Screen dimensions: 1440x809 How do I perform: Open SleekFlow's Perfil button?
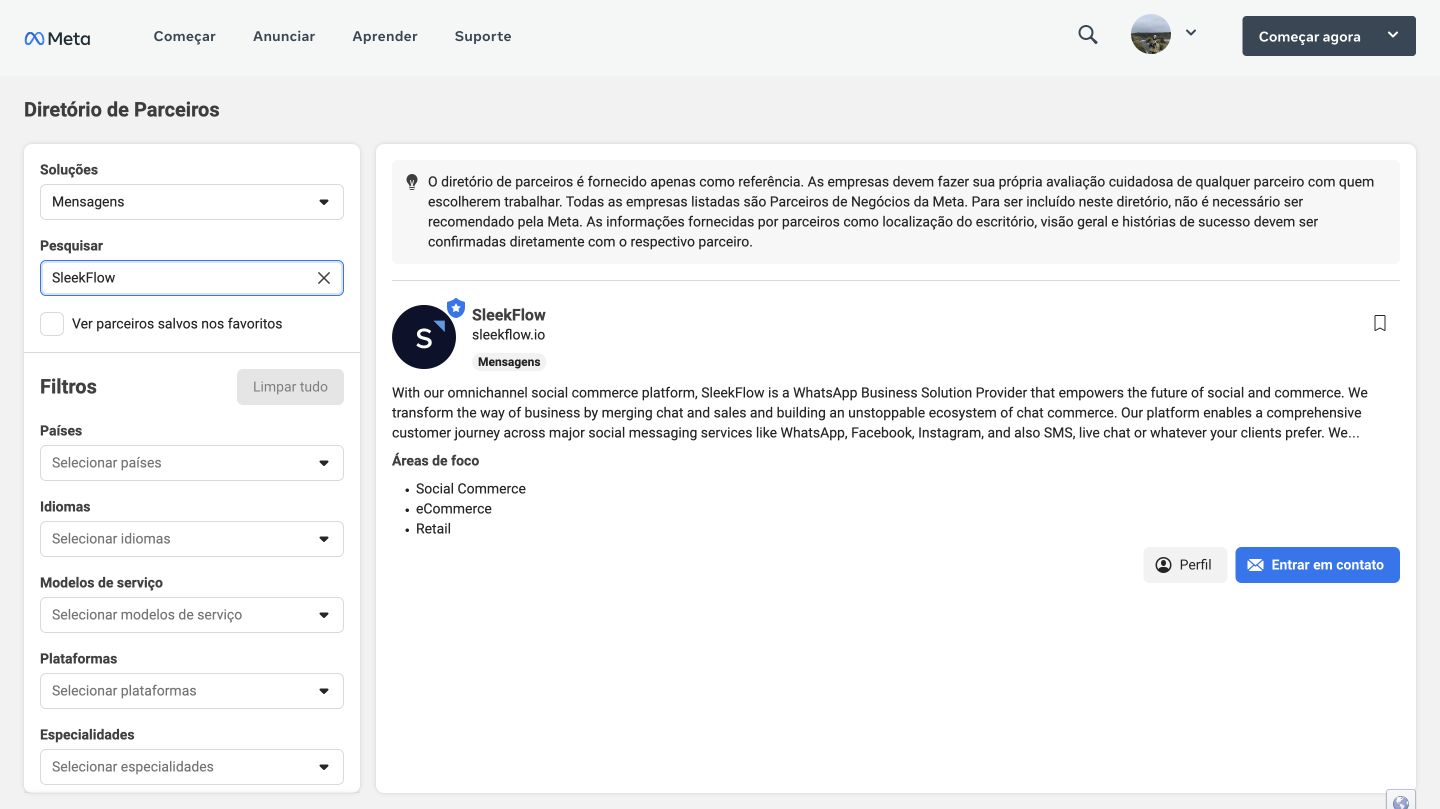click(1185, 565)
